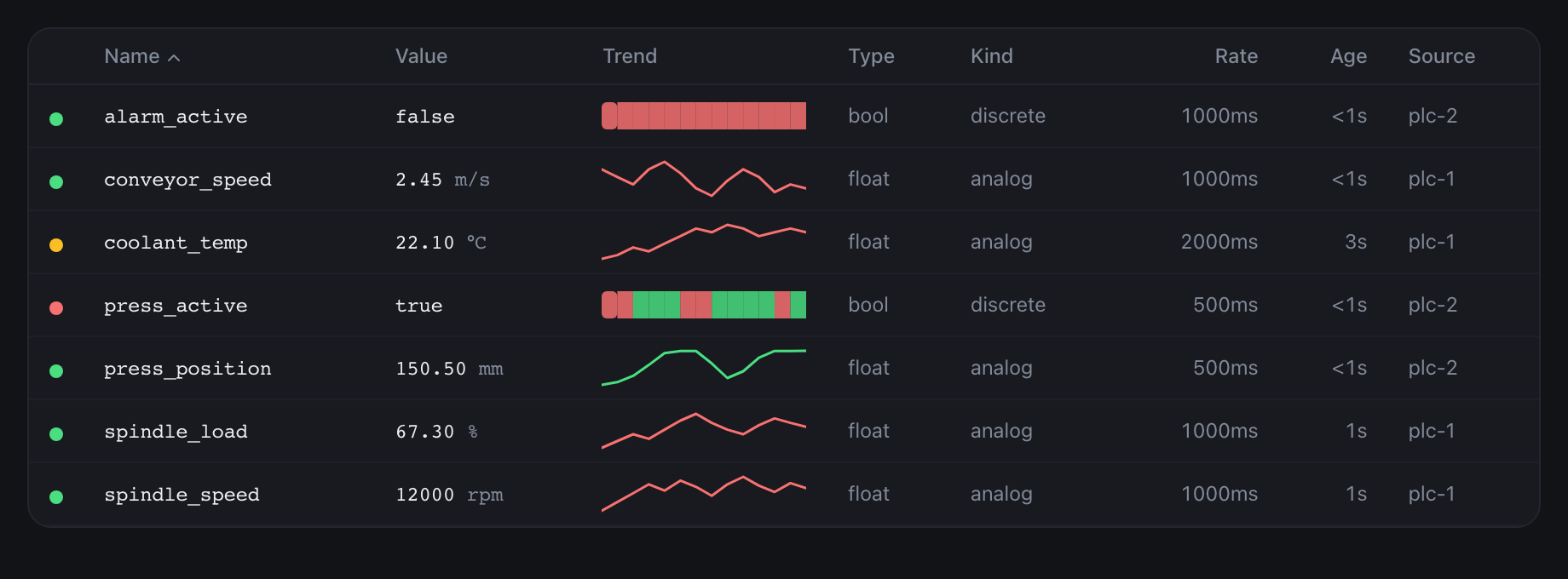Screen dimensions: 1568x579
Task: Click the analog kind for spindle_load
Action: click(x=1001, y=431)
